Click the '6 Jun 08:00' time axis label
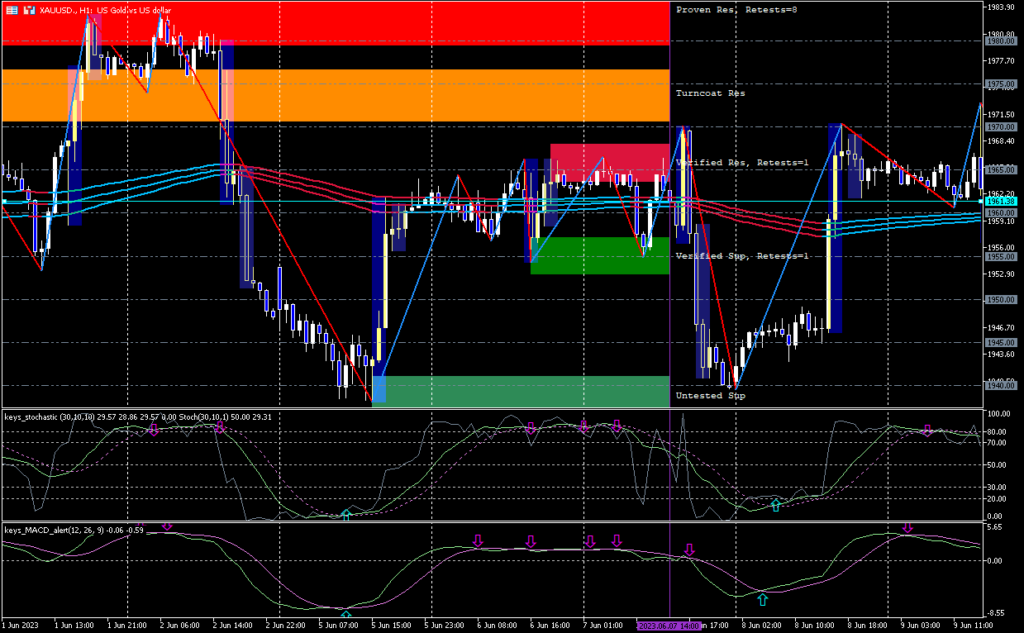The width and height of the screenshot is (1024, 633). tap(498, 626)
